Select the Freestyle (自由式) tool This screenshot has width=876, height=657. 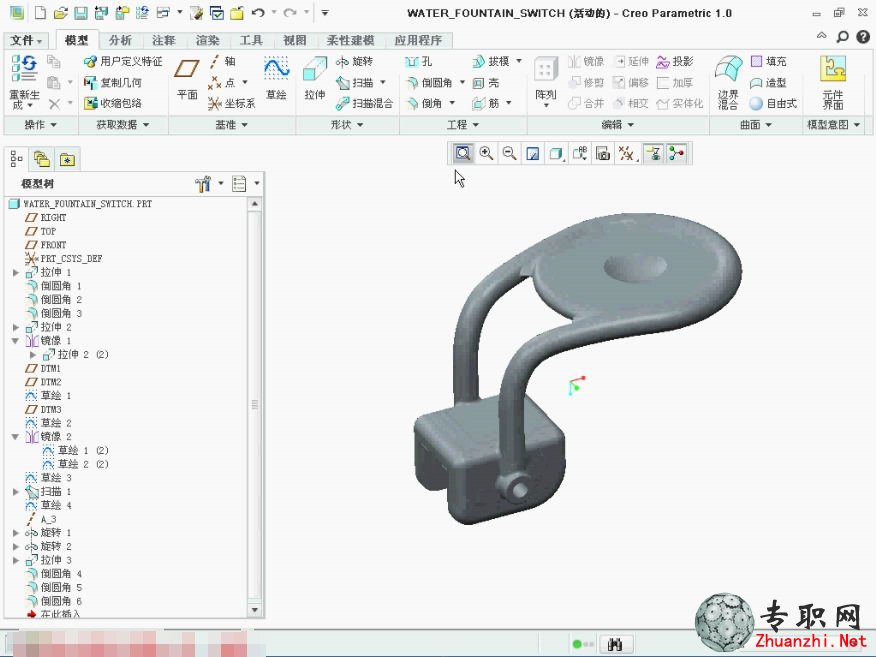773,103
